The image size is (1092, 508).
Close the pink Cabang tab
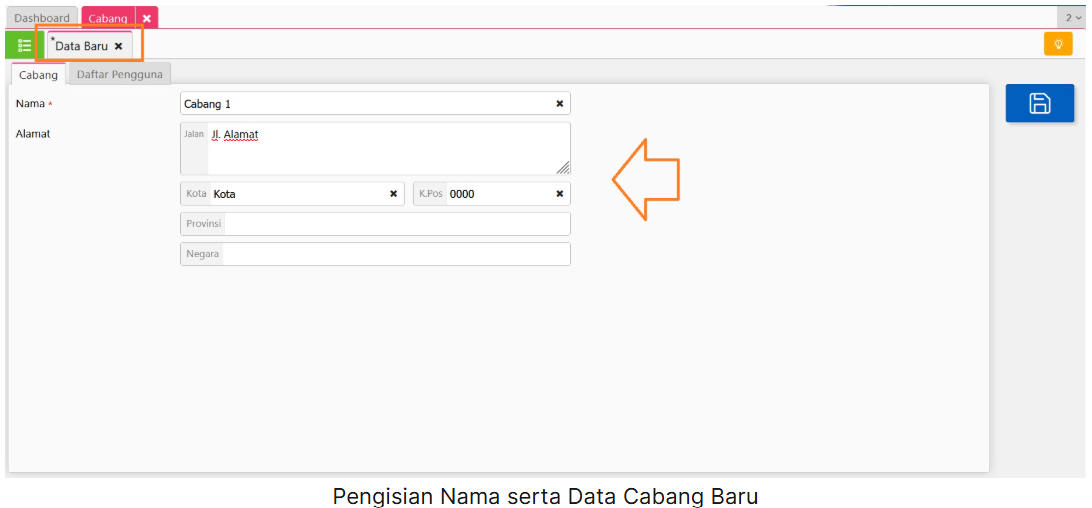(x=146, y=18)
